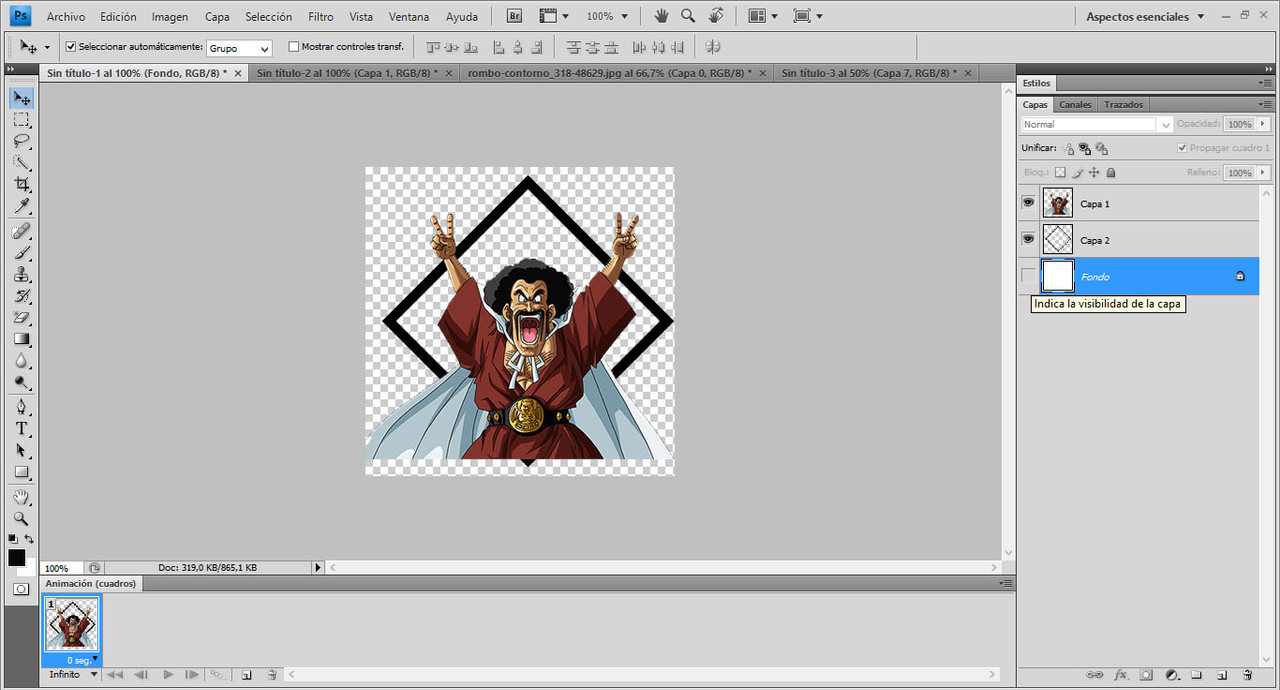1280x690 pixels.
Task: Open the frame delay 0 seg. dropdown
Action: [x=81, y=660]
